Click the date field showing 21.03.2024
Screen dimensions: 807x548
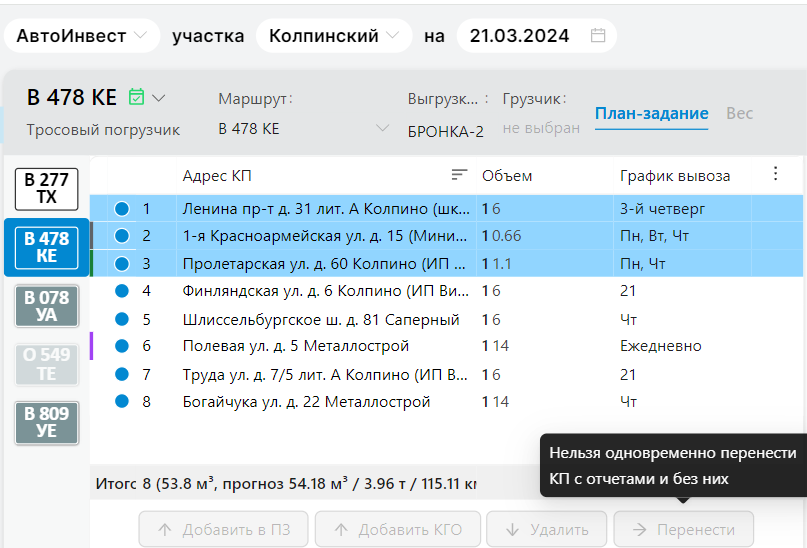[x=520, y=36]
